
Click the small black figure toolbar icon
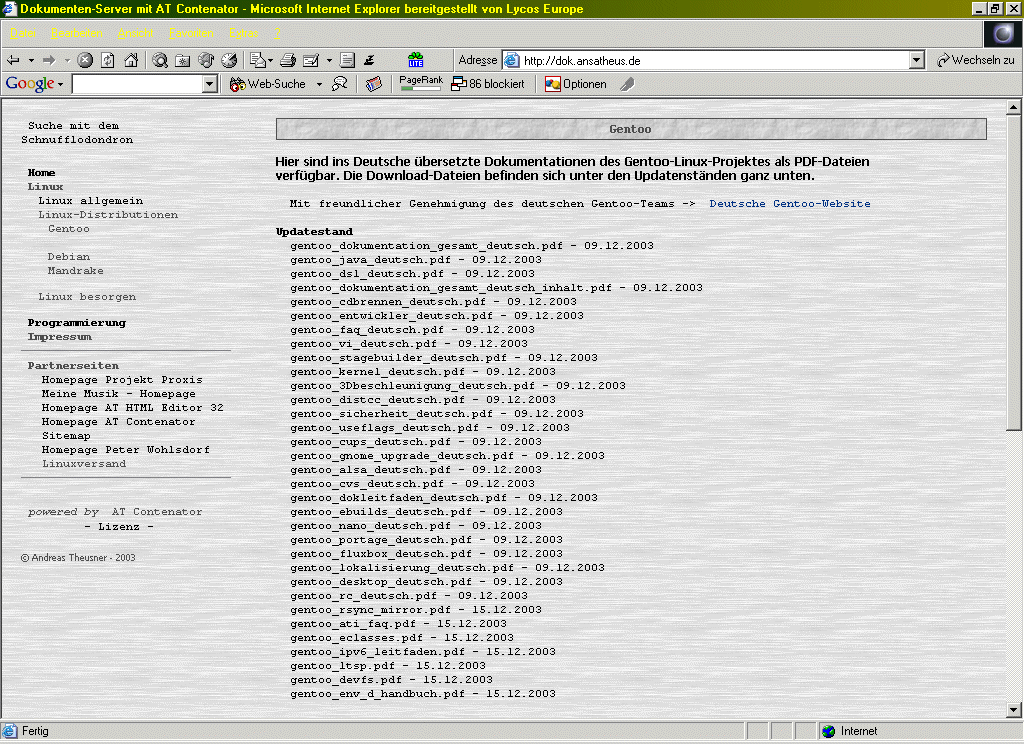(370, 61)
